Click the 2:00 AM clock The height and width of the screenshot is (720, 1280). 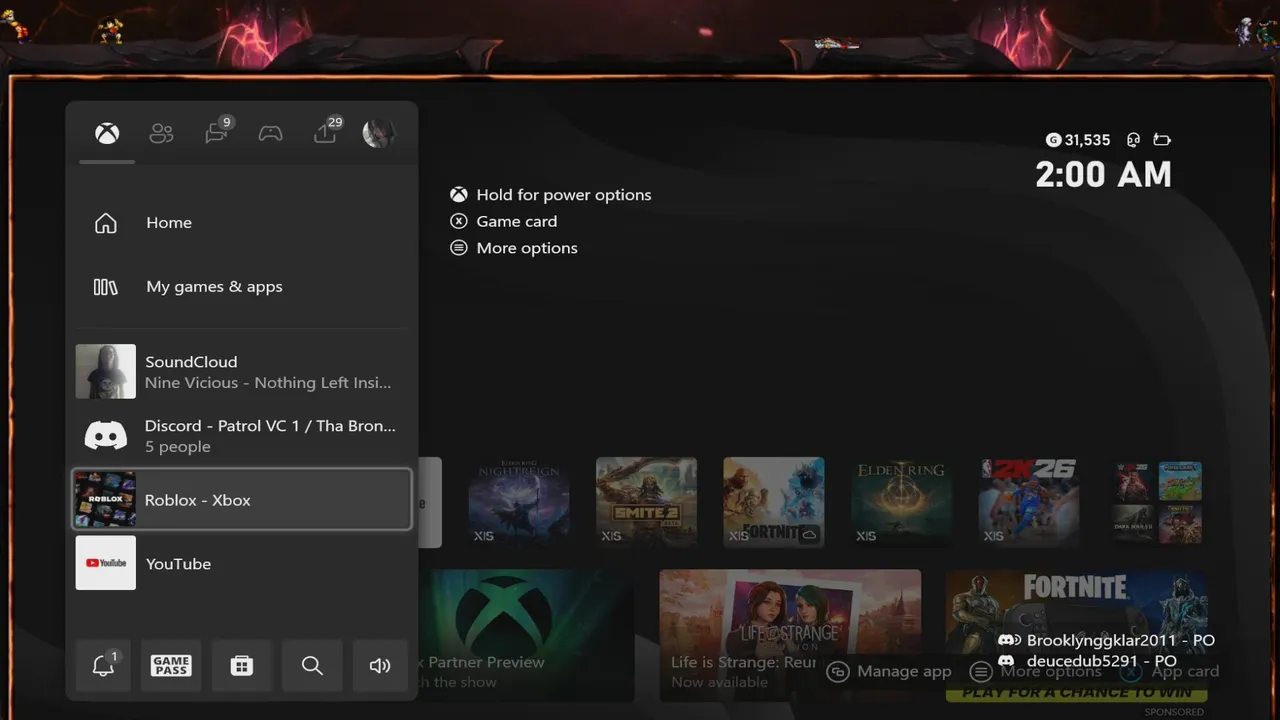1103,175
